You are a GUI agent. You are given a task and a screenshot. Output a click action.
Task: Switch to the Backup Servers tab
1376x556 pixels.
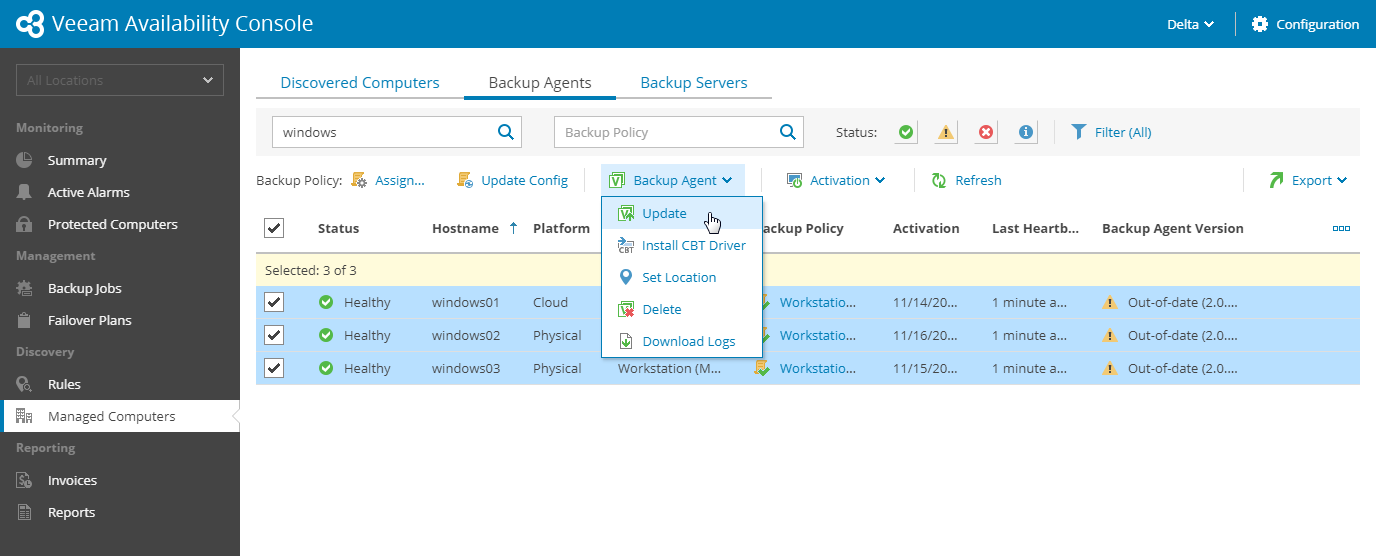click(x=694, y=83)
